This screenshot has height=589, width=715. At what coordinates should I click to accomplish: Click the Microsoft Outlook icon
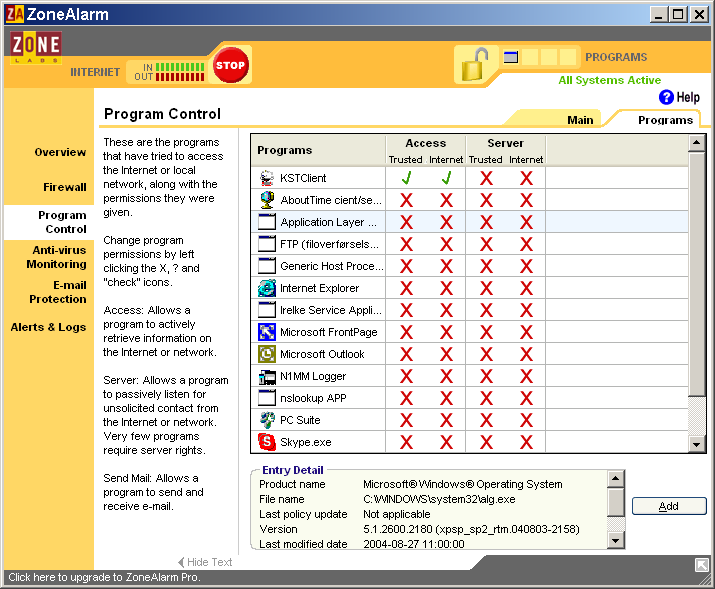[267, 354]
